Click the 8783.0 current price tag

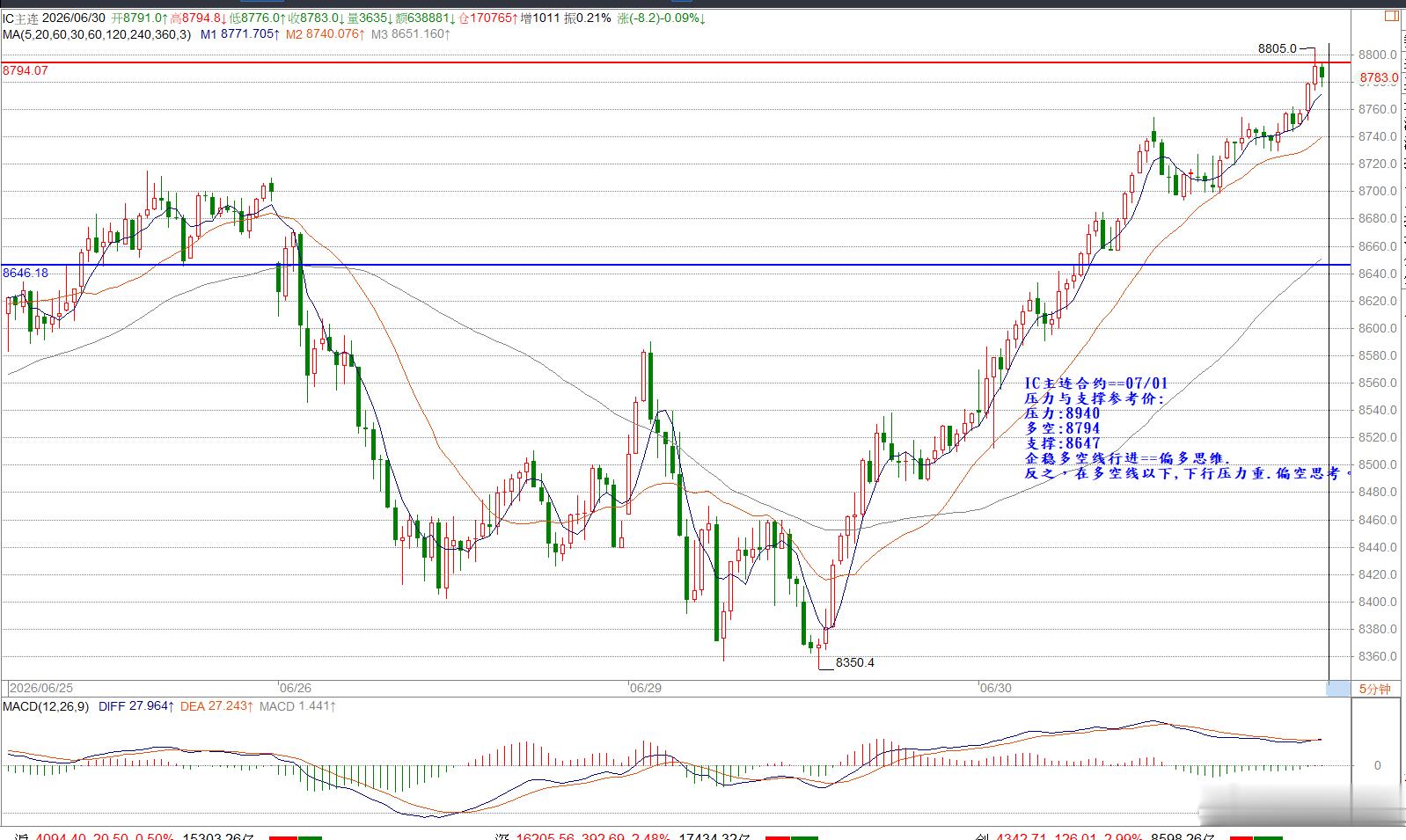tap(1379, 78)
